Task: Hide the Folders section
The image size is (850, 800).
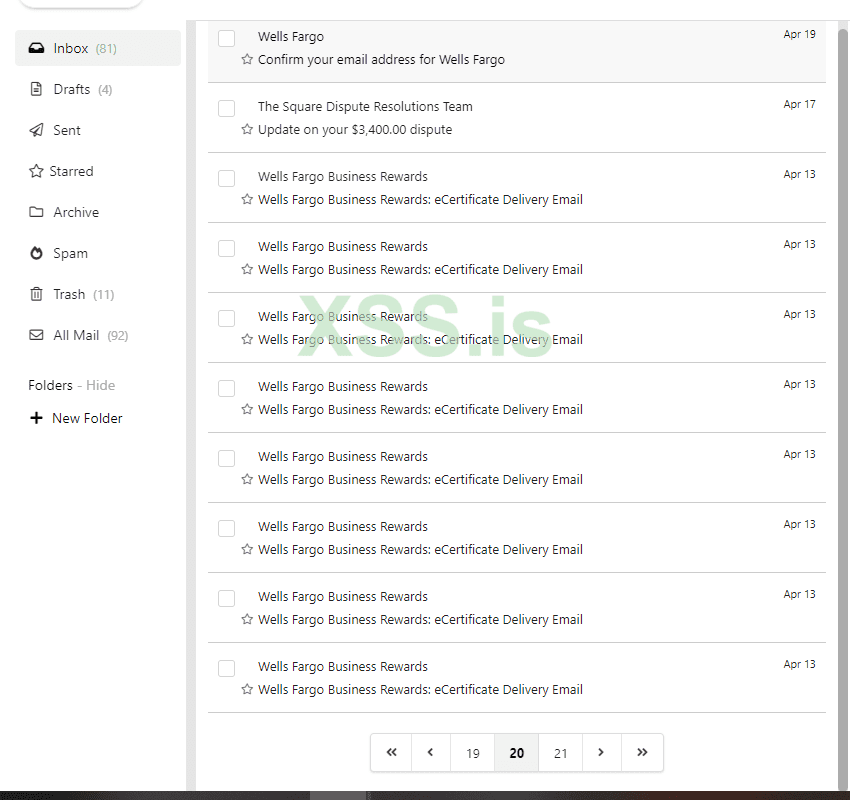Action: tap(100, 385)
